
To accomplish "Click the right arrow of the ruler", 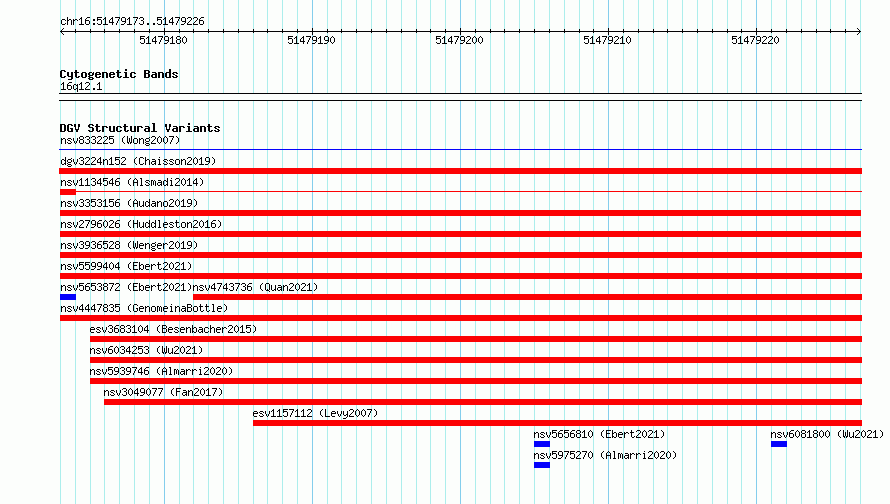I will [x=859, y=31].
